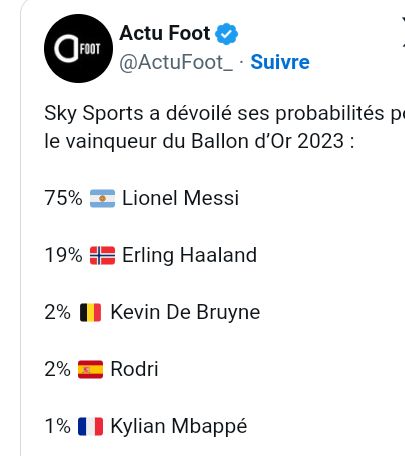Click the Norway flag emoji
The width and height of the screenshot is (405, 456).
(103, 255)
